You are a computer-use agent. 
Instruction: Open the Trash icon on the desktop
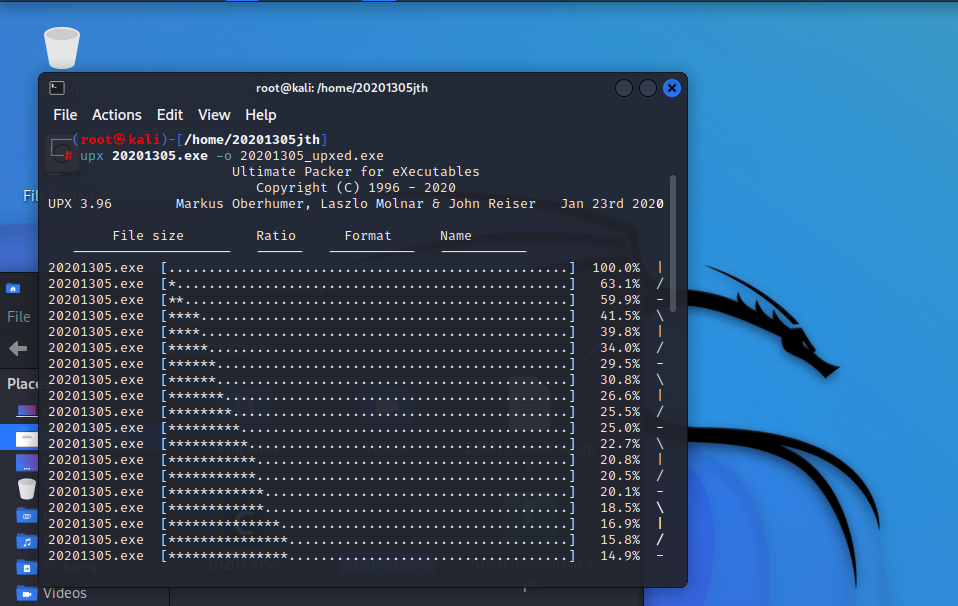(62, 48)
